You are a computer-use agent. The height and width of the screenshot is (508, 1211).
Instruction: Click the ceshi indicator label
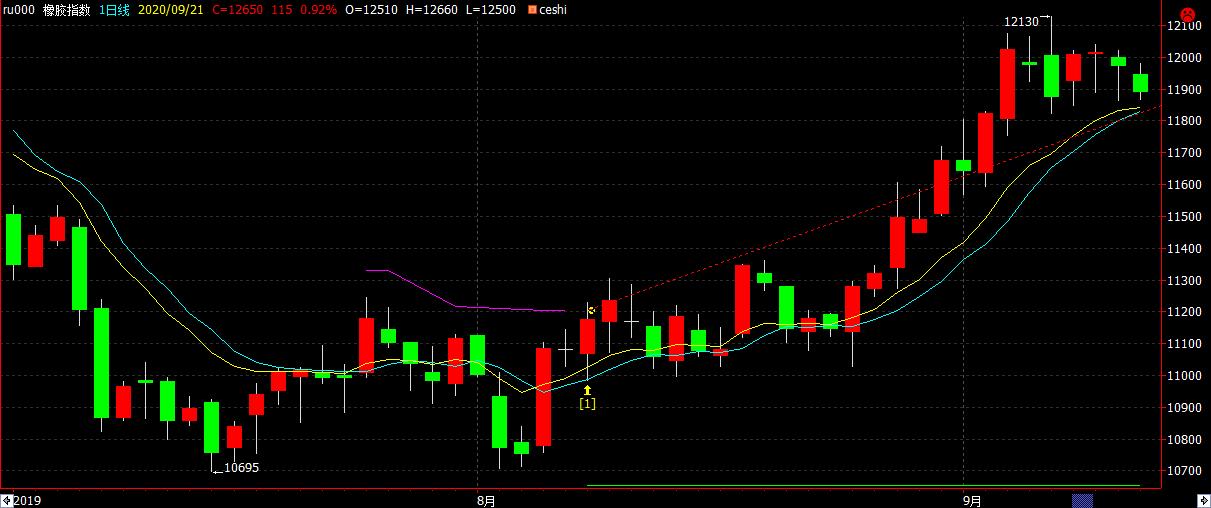tap(553, 10)
